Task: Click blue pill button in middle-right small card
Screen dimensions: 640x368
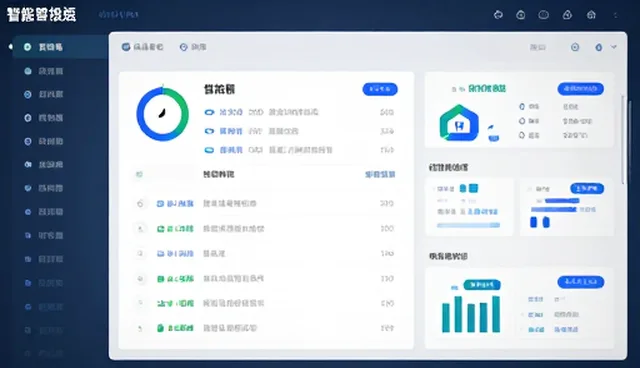Action: [587, 188]
